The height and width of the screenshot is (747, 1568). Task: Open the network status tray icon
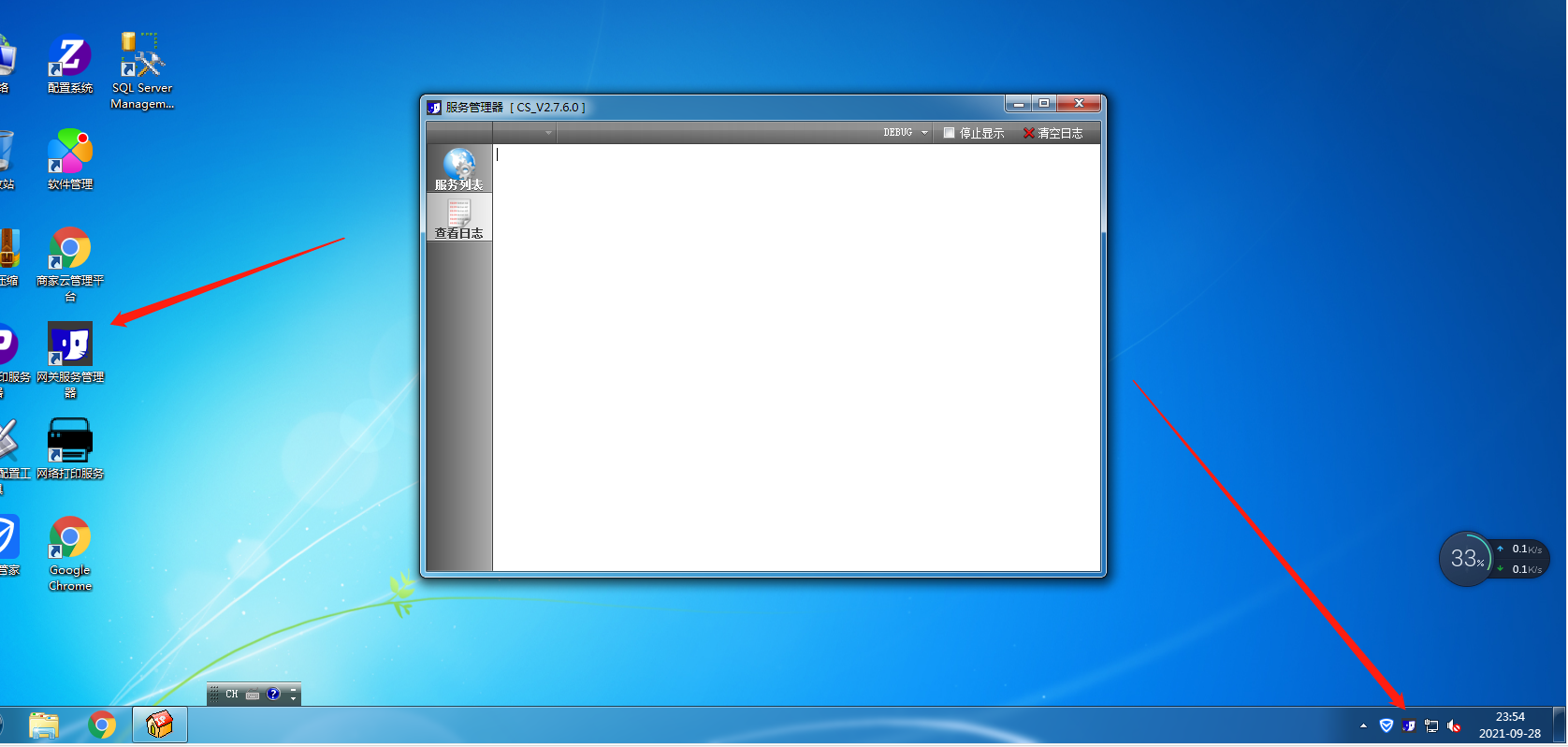point(1431,725)
